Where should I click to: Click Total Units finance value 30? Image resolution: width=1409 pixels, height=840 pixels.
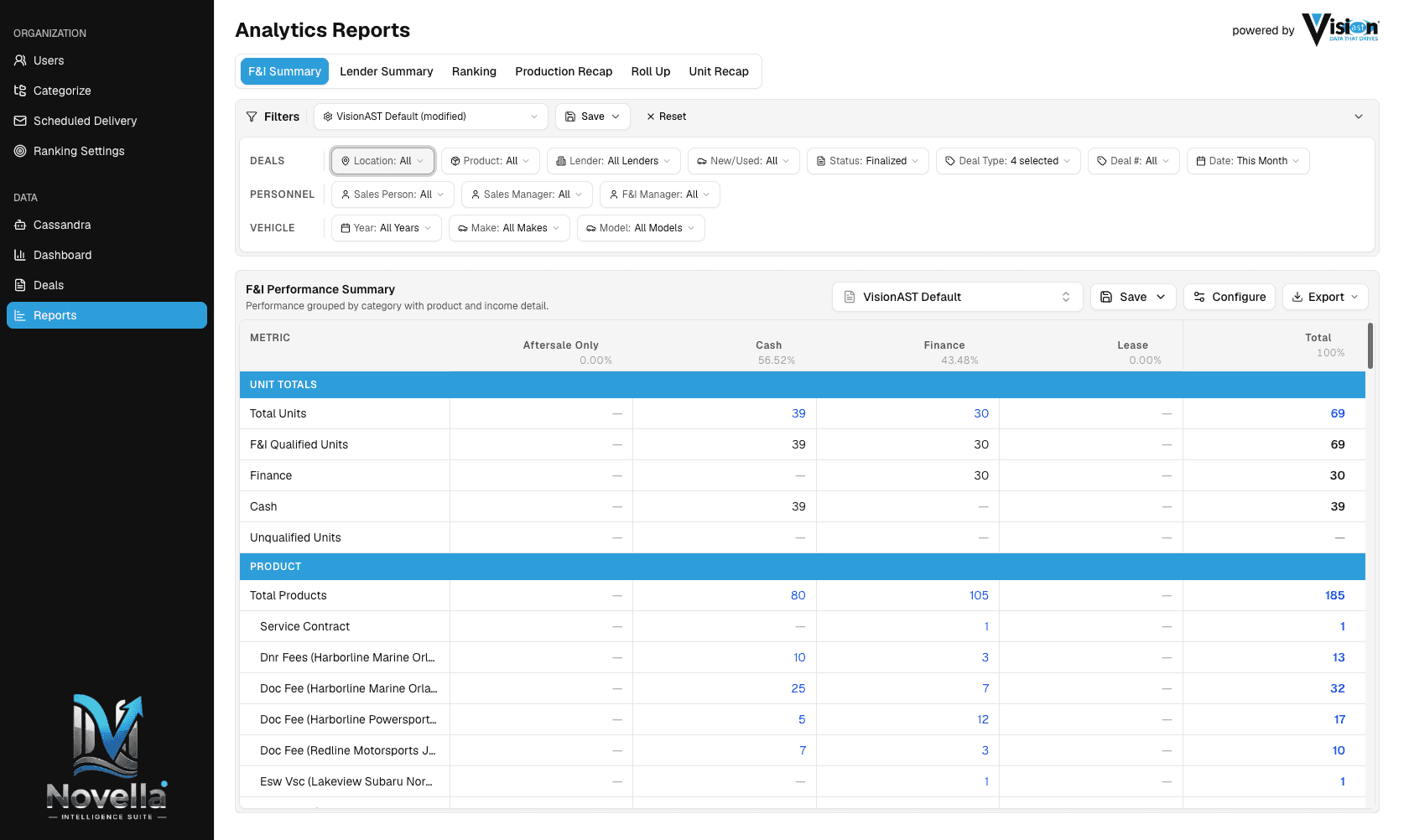[981, 413]
